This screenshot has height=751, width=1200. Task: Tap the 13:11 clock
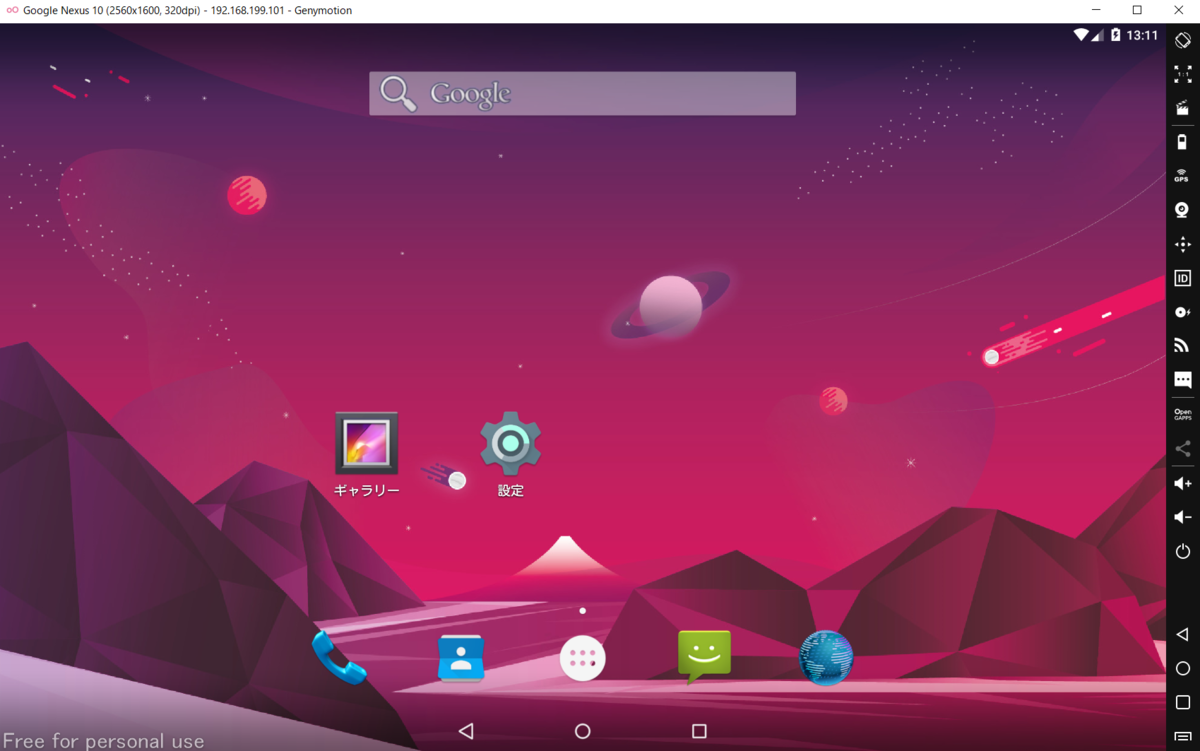click(1142, 35)
